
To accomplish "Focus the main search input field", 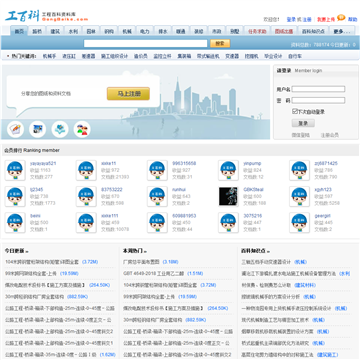I will pos(145,43).
